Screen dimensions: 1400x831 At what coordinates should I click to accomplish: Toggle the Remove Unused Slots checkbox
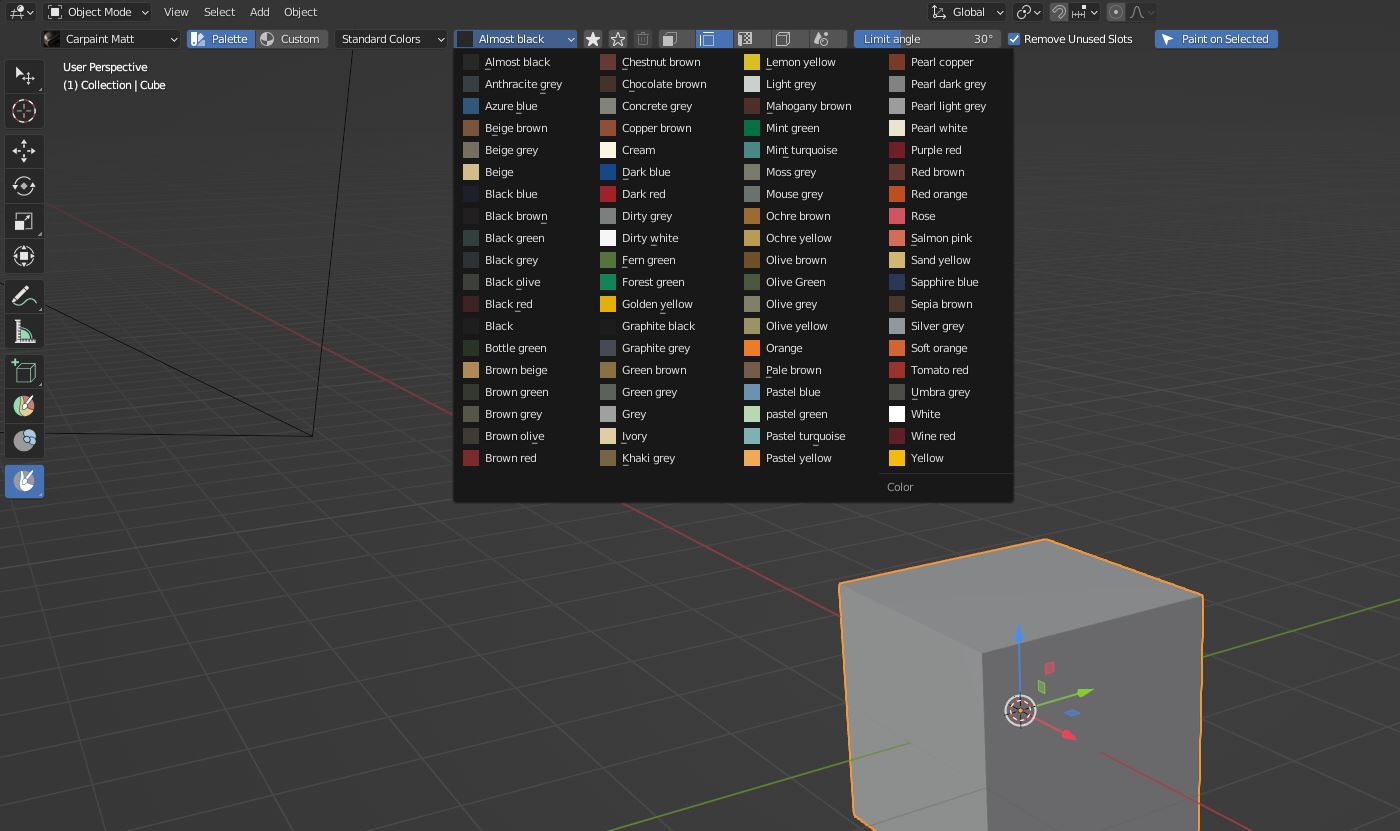[1013, 39]
